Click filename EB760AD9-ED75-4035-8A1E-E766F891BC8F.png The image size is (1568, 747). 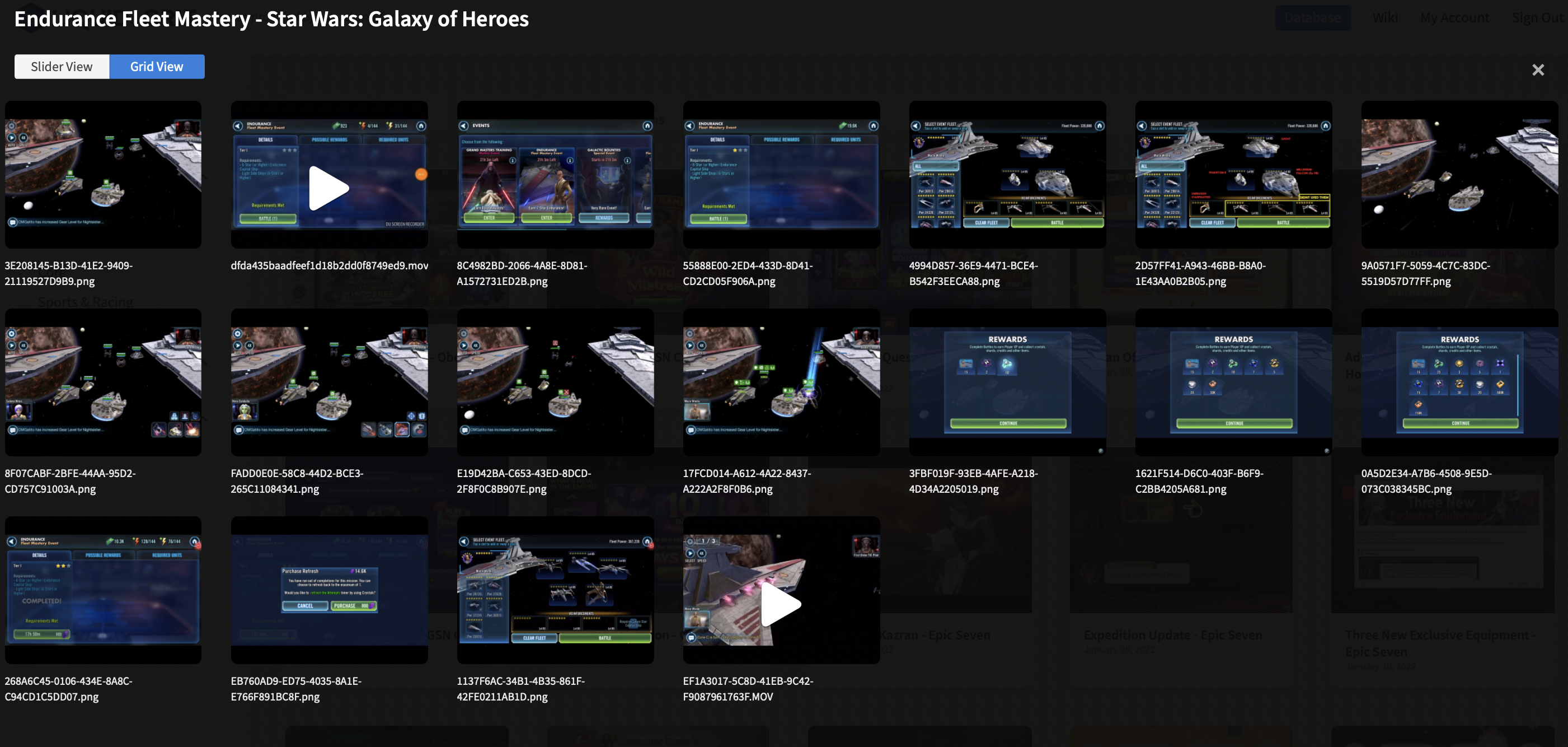[296, 689]
